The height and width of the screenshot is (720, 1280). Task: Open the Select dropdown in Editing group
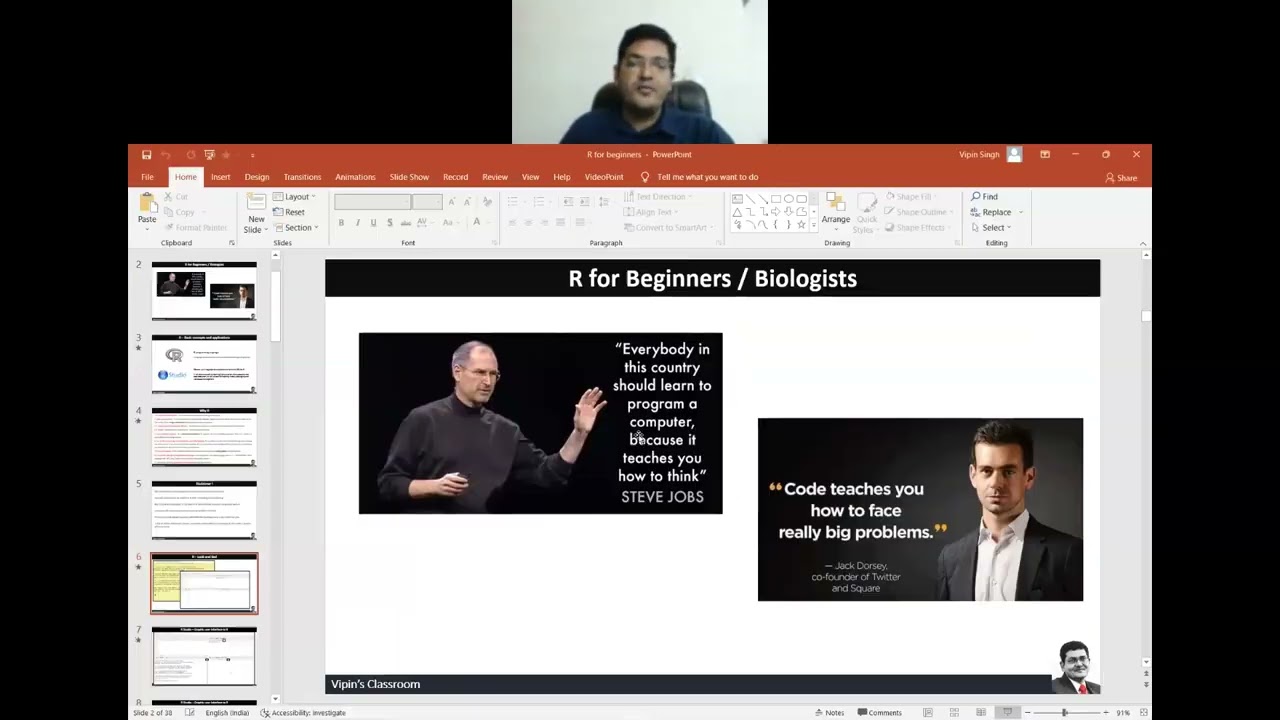tap(990, 227)
